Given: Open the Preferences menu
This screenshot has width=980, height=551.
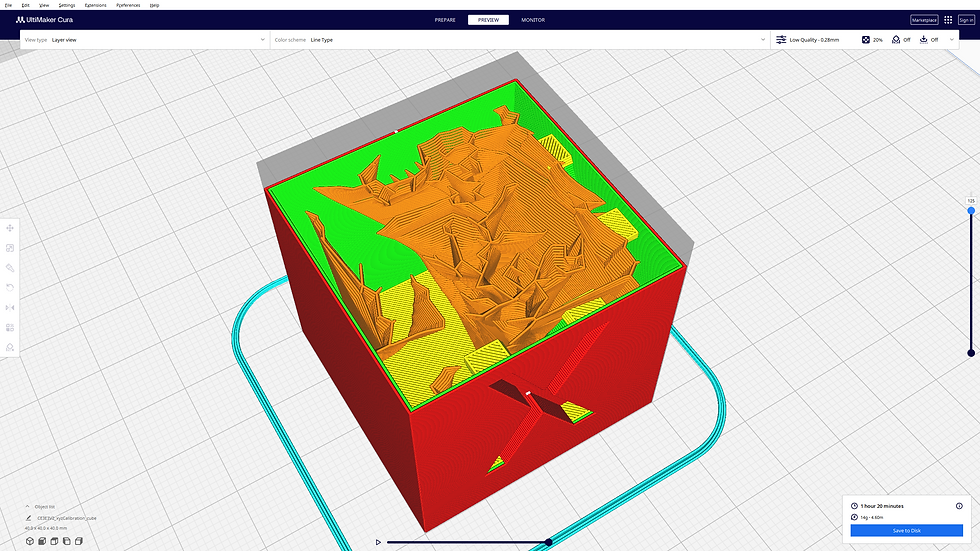Looking at the screenshot, I should (x=128, y=5).
